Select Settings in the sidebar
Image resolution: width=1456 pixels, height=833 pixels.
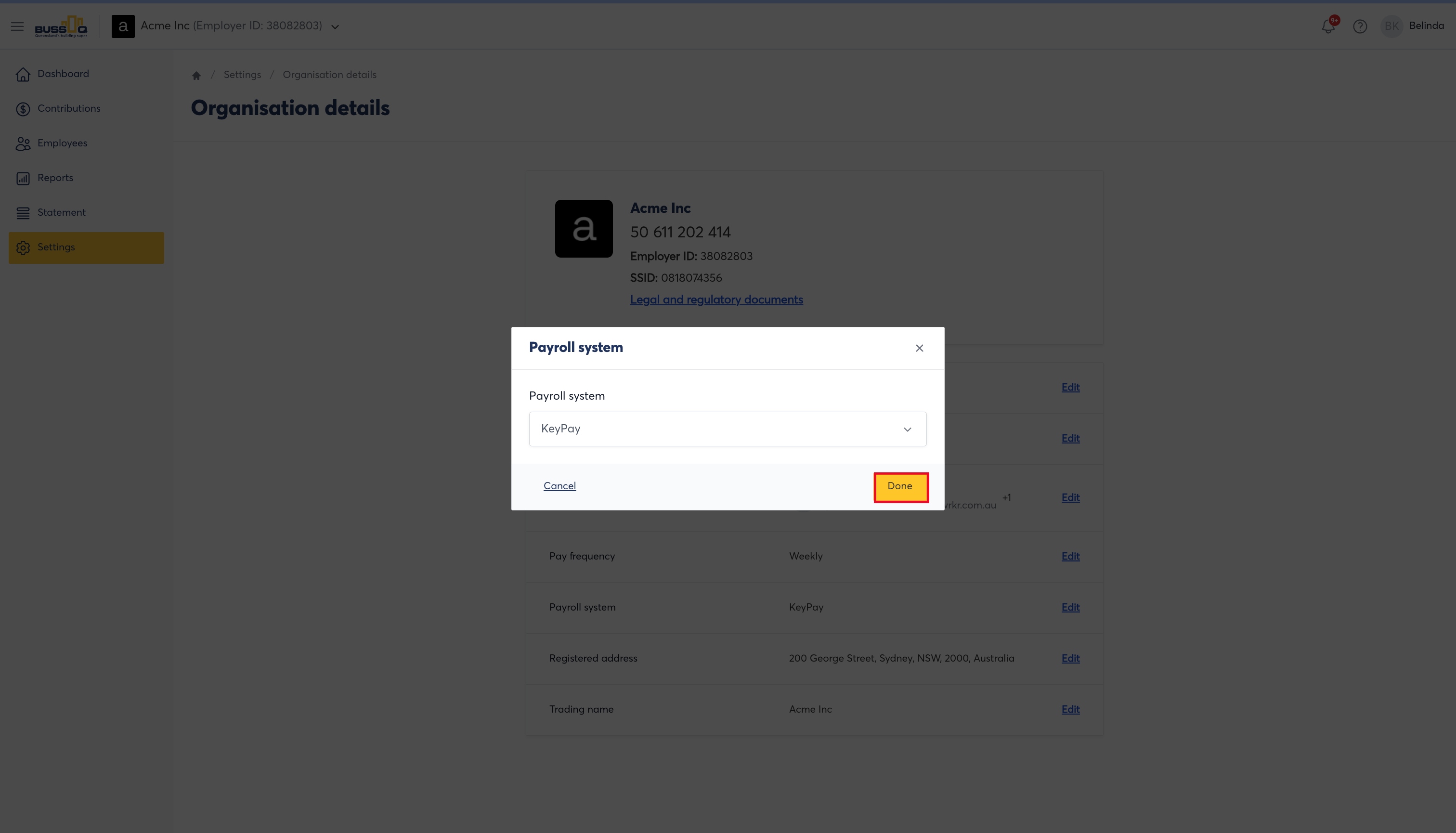pyautogui.click(x=86, y=247)
